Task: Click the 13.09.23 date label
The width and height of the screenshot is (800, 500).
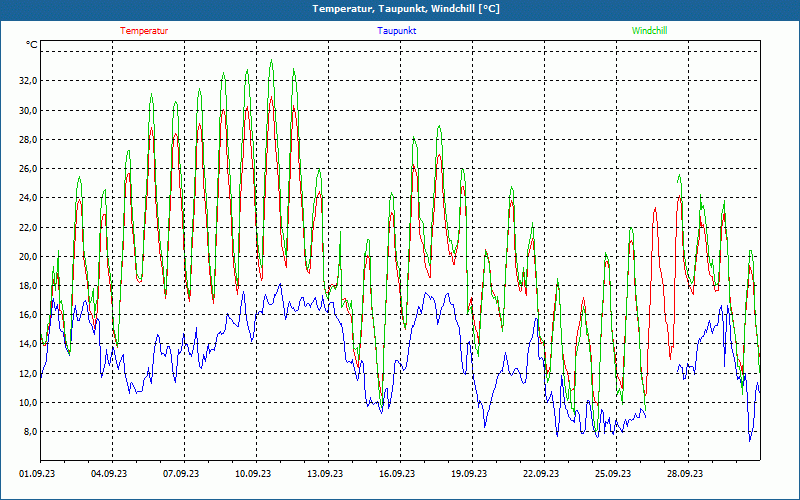Action: 325,473
